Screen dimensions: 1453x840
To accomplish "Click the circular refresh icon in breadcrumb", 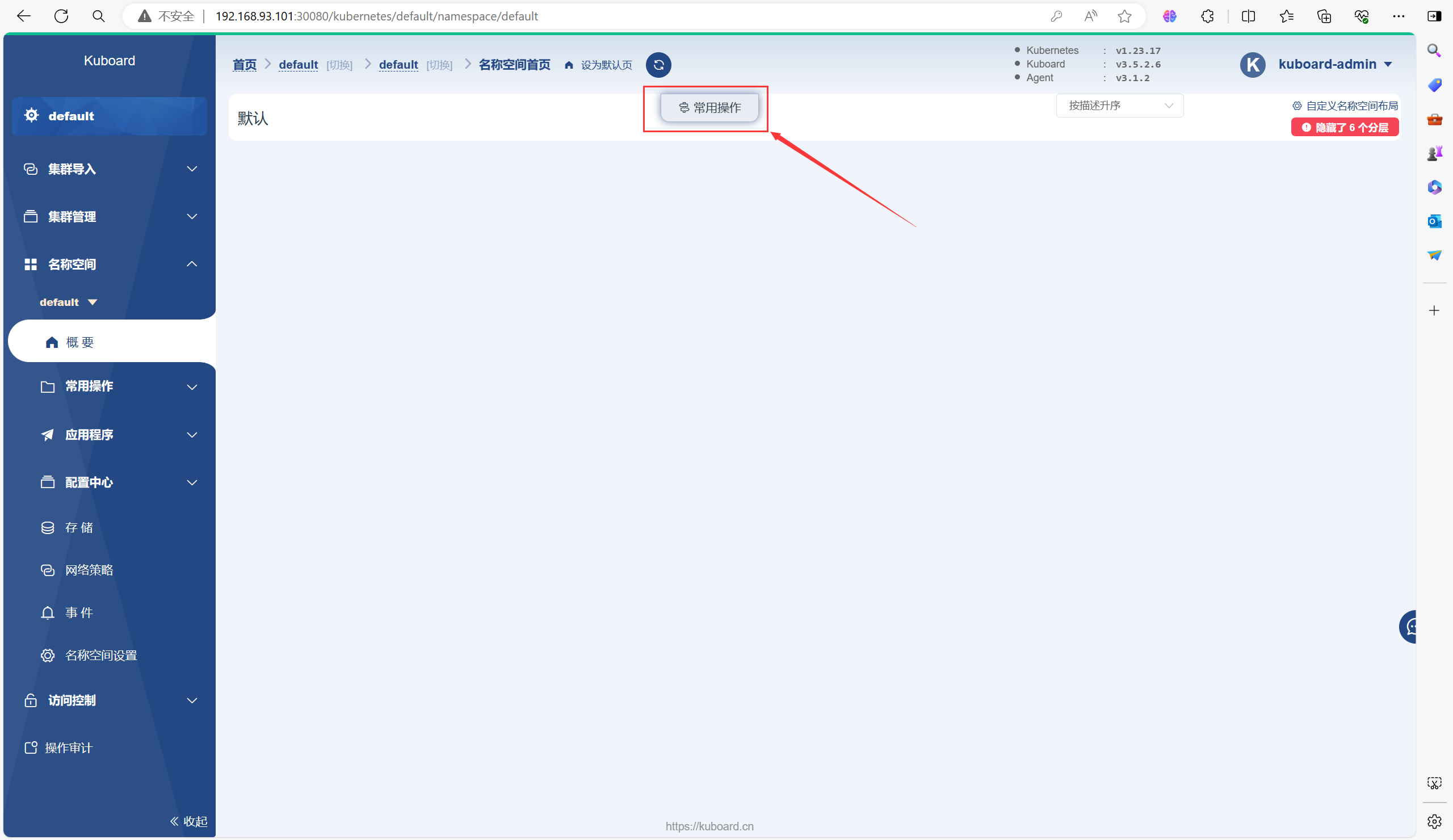I will click(x=658, y=65).
